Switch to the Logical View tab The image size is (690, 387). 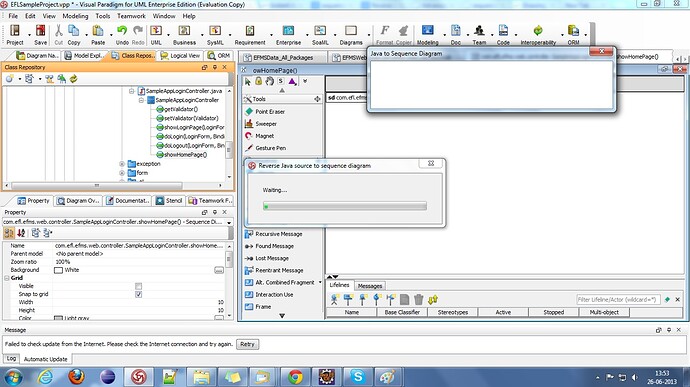tap(180, 55)
